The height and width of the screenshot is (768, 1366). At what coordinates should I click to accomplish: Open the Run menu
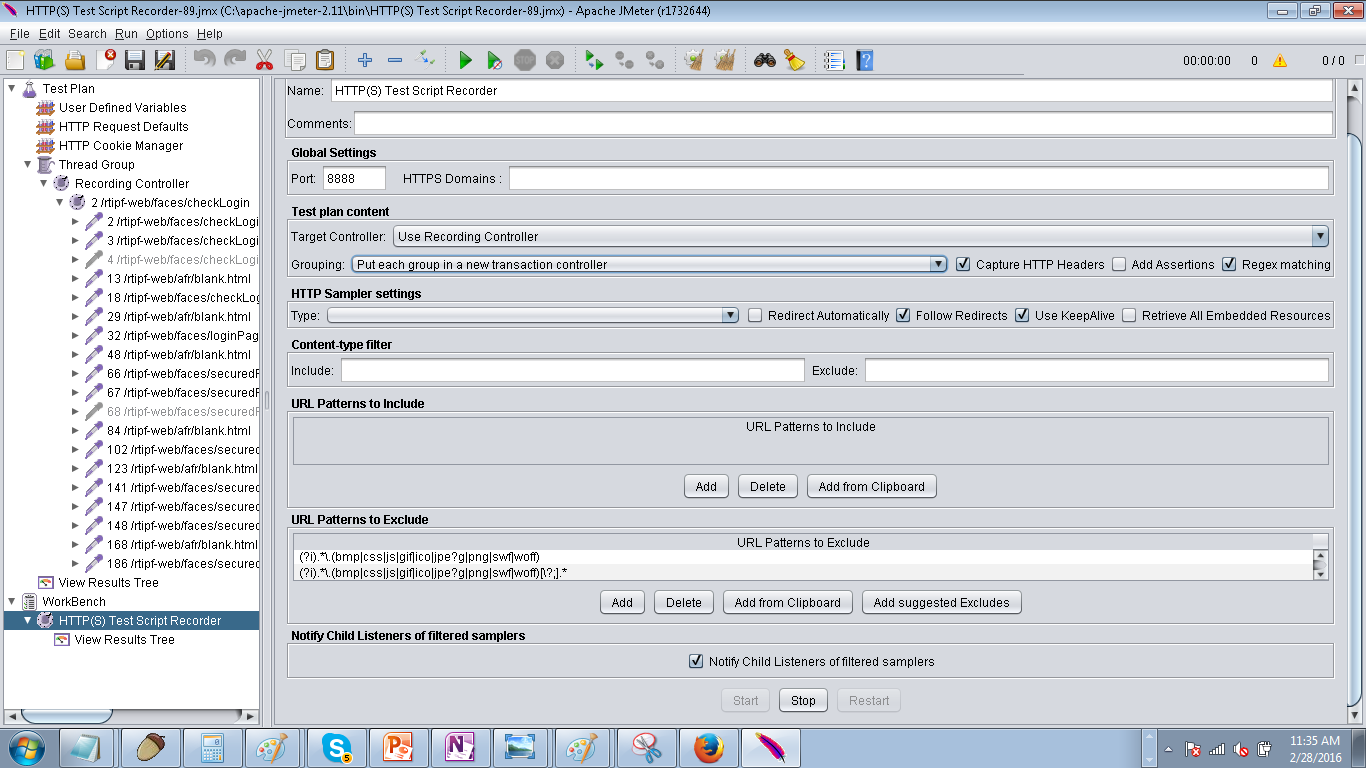(x=125, y=33)
